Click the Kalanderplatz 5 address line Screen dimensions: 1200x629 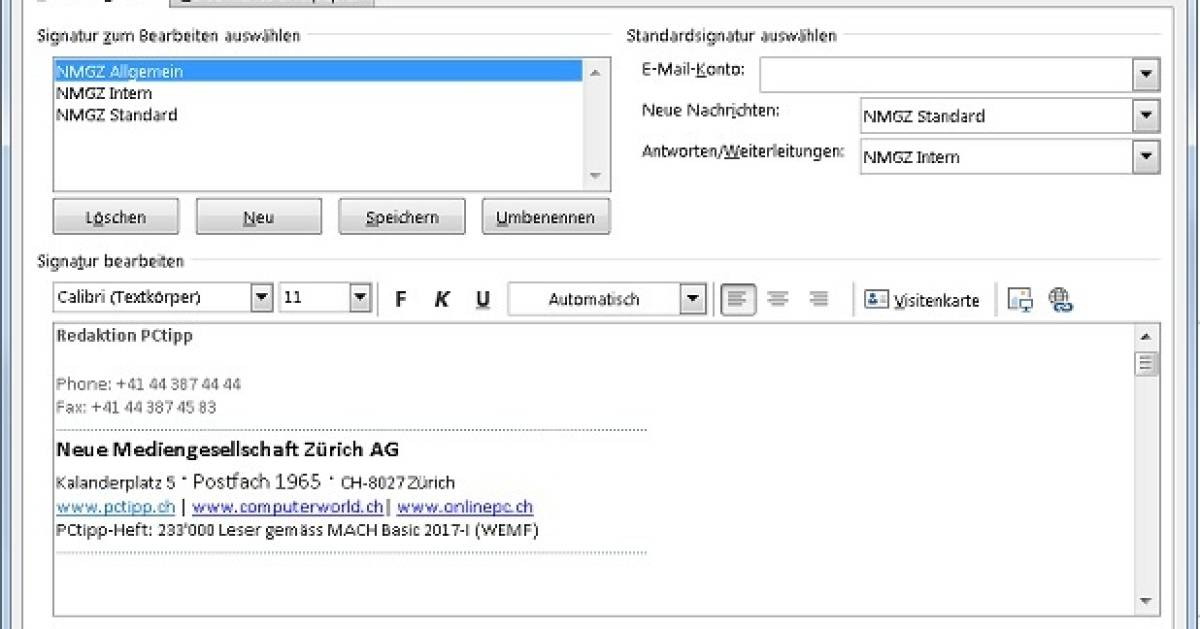click(256, 481)
